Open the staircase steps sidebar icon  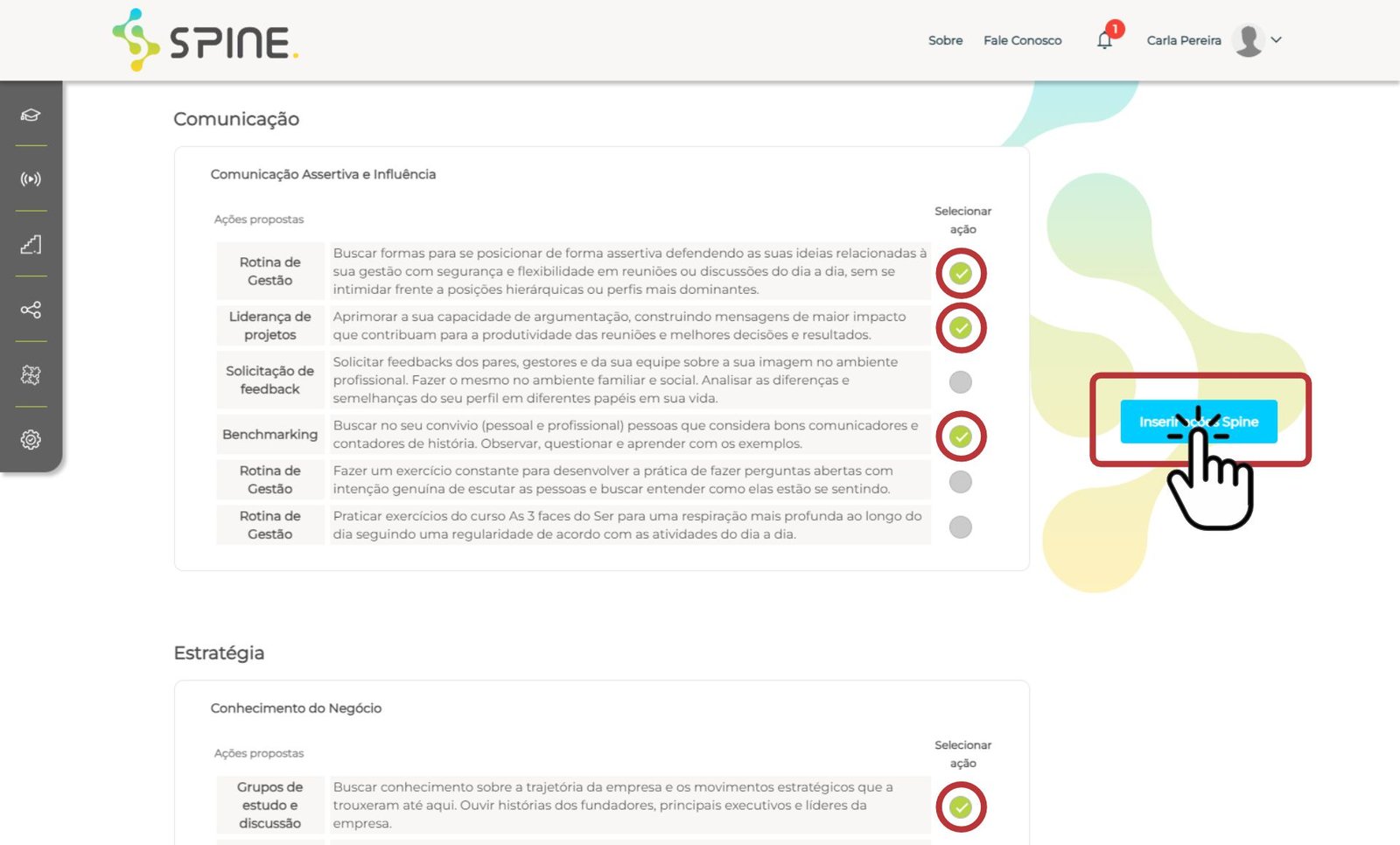point(31,244)
